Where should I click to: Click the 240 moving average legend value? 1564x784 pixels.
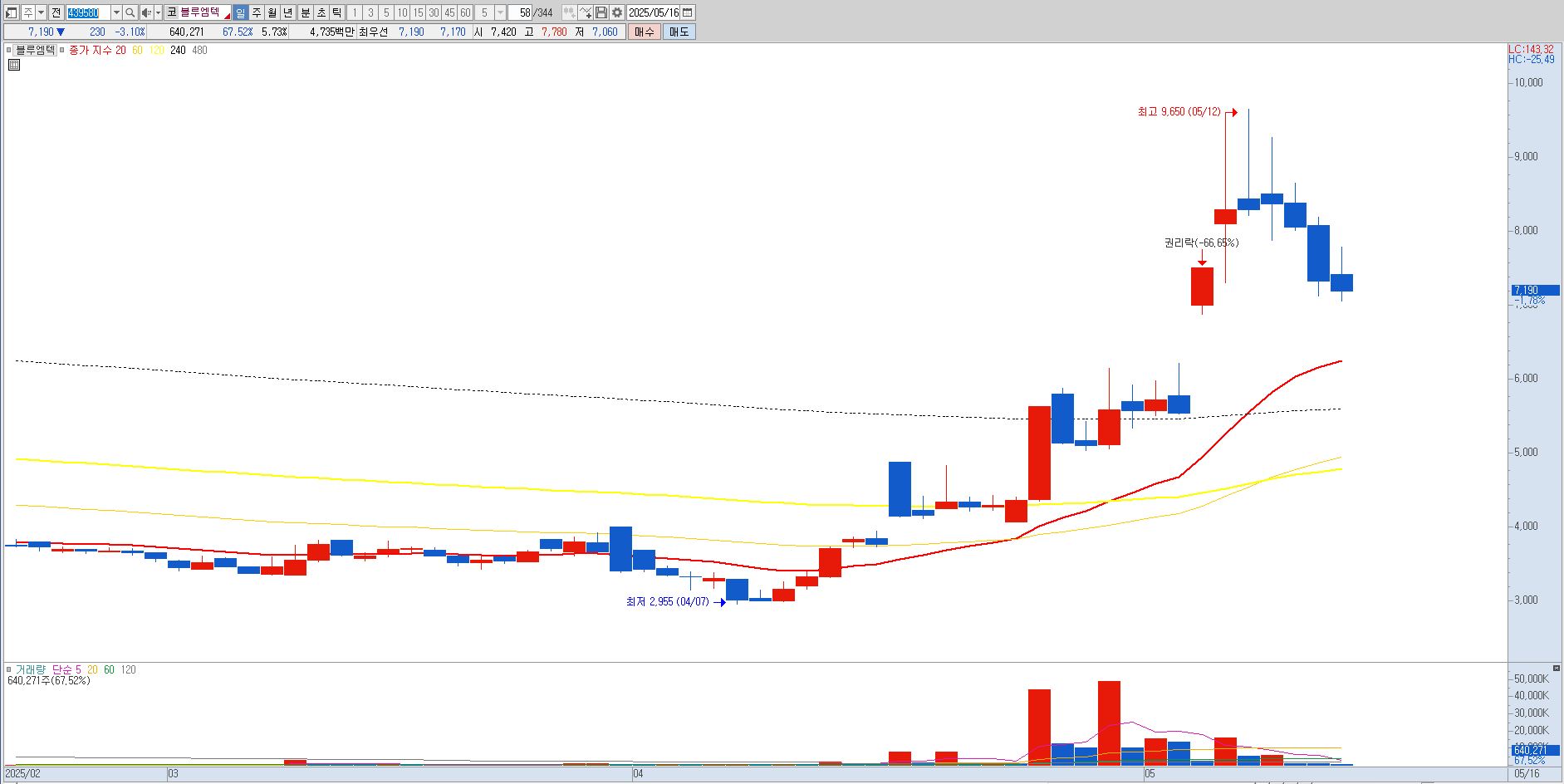[x=178, y=50]
